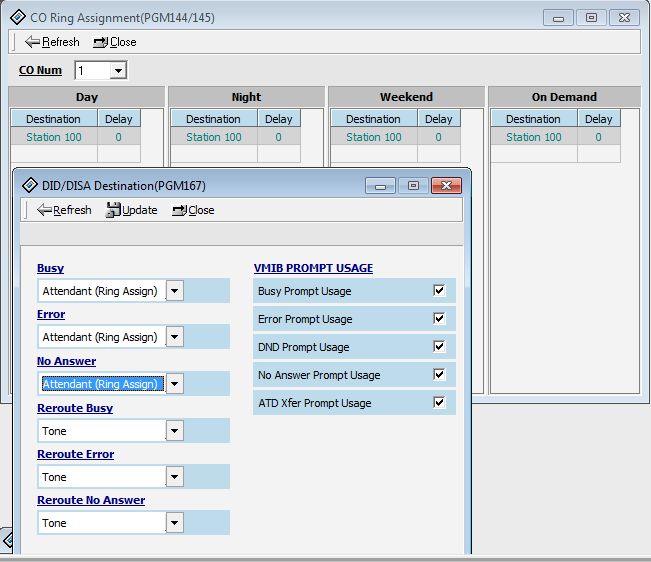This screenshot has height=562, width=651.
Task: Maximize the DID/DISA Destination window
Action: point(412,186)
